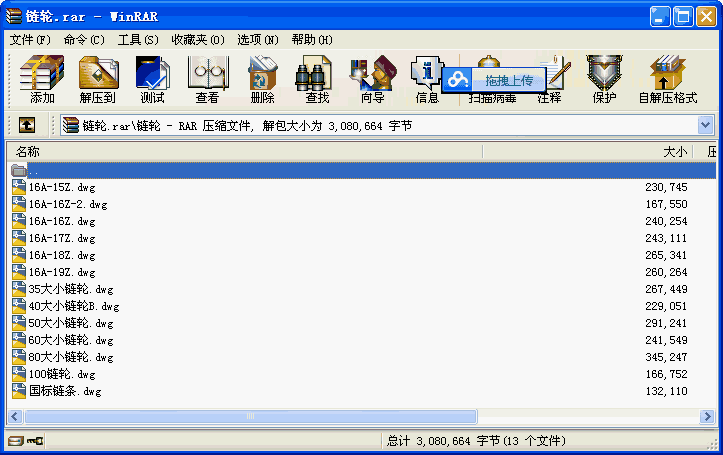The width and height of the screenshot is (723, 455).
Task: Select file 60大小链轮.dwg
Action: tap(71, 340)
